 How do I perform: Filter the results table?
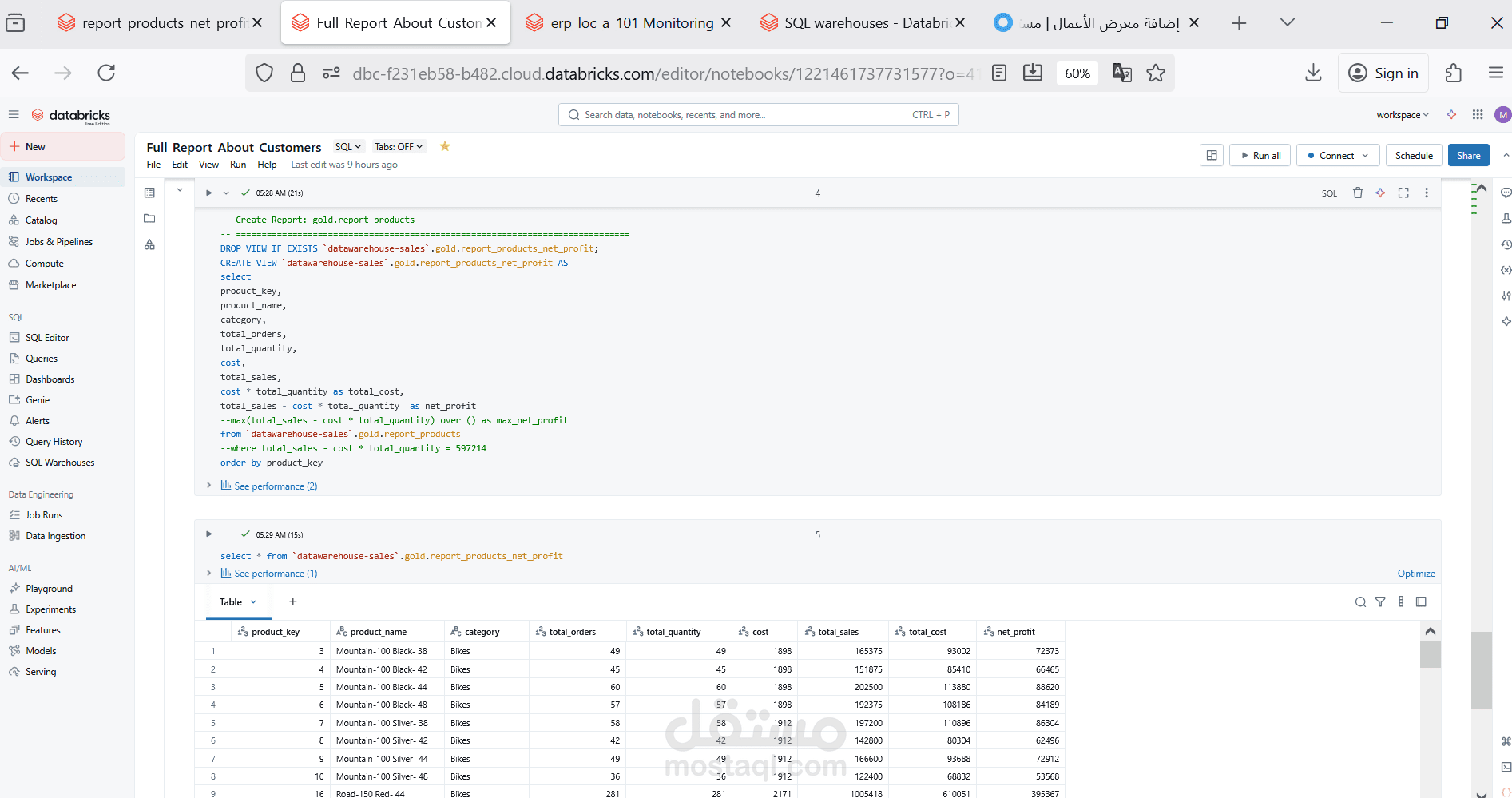(1380, 602)
